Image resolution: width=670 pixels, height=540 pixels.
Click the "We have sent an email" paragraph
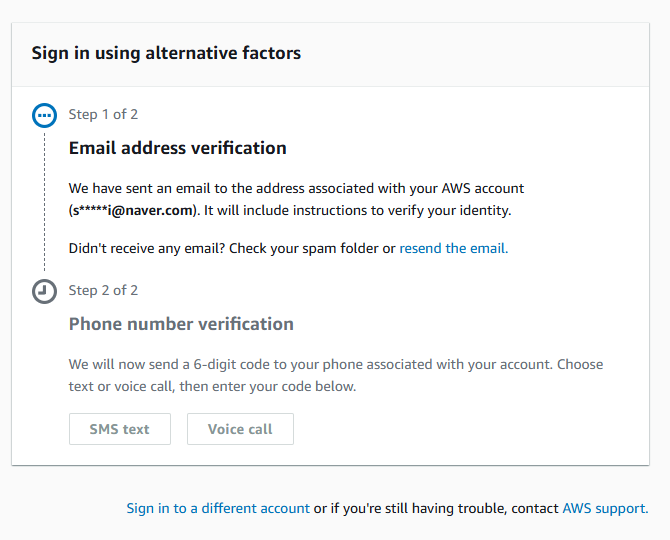296,200
